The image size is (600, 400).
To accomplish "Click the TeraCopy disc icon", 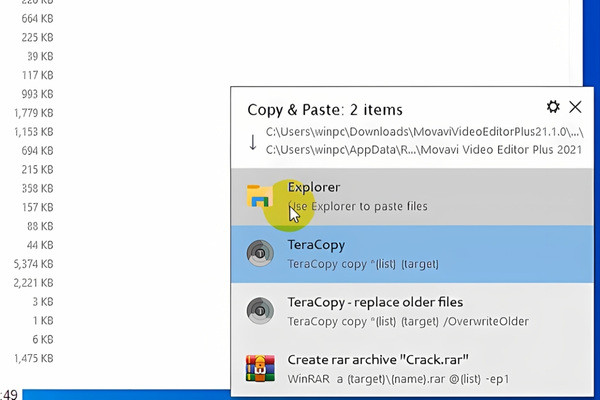I will click(x=260, y=253).
